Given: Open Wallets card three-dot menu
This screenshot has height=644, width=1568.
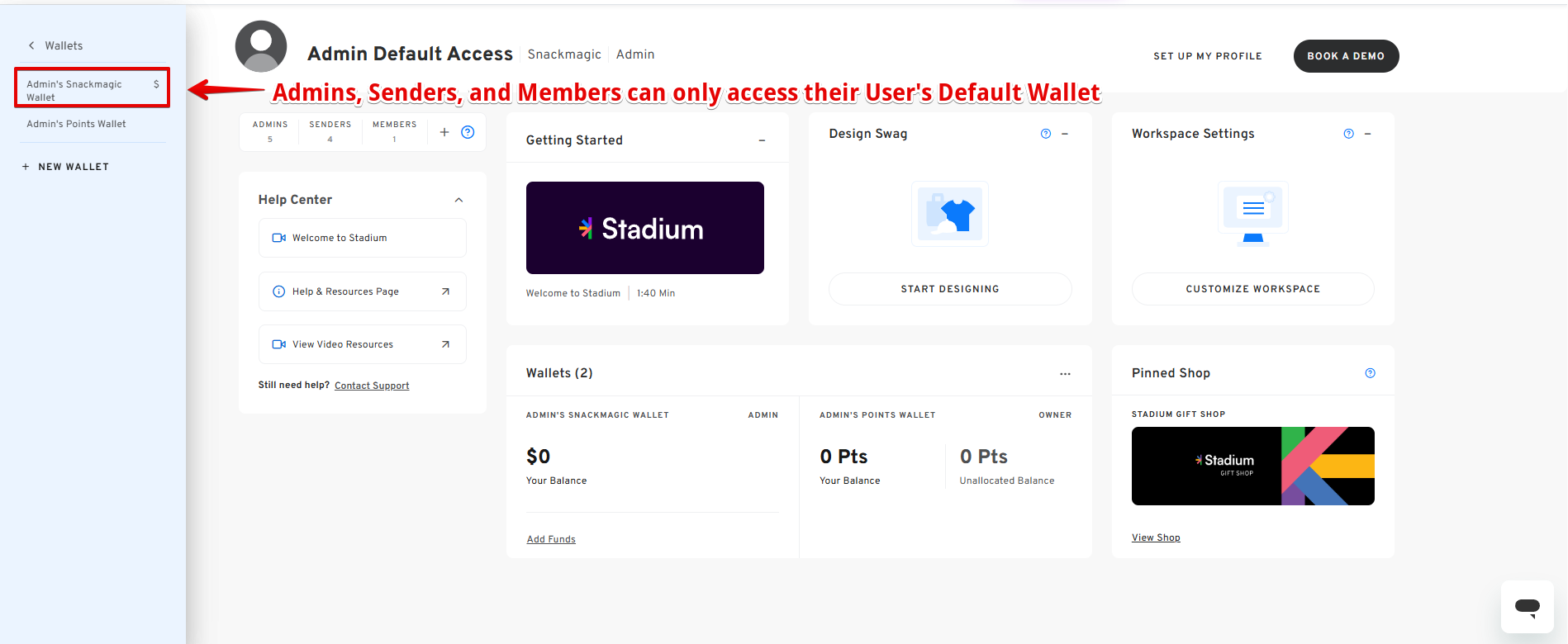Looking at the screenshot, I should (x=1065, y=374).
